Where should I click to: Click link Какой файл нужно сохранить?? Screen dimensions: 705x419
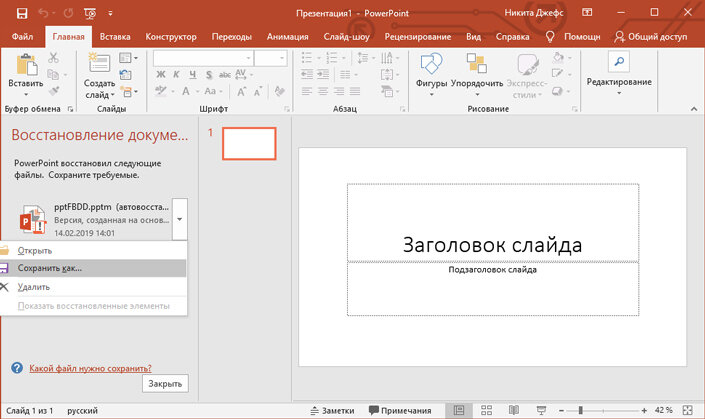click(90, 368)
